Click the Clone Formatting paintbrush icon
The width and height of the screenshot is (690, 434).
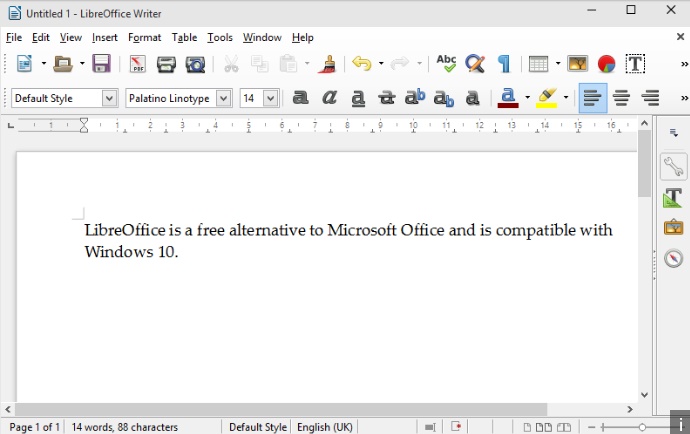tap(327, 64)
